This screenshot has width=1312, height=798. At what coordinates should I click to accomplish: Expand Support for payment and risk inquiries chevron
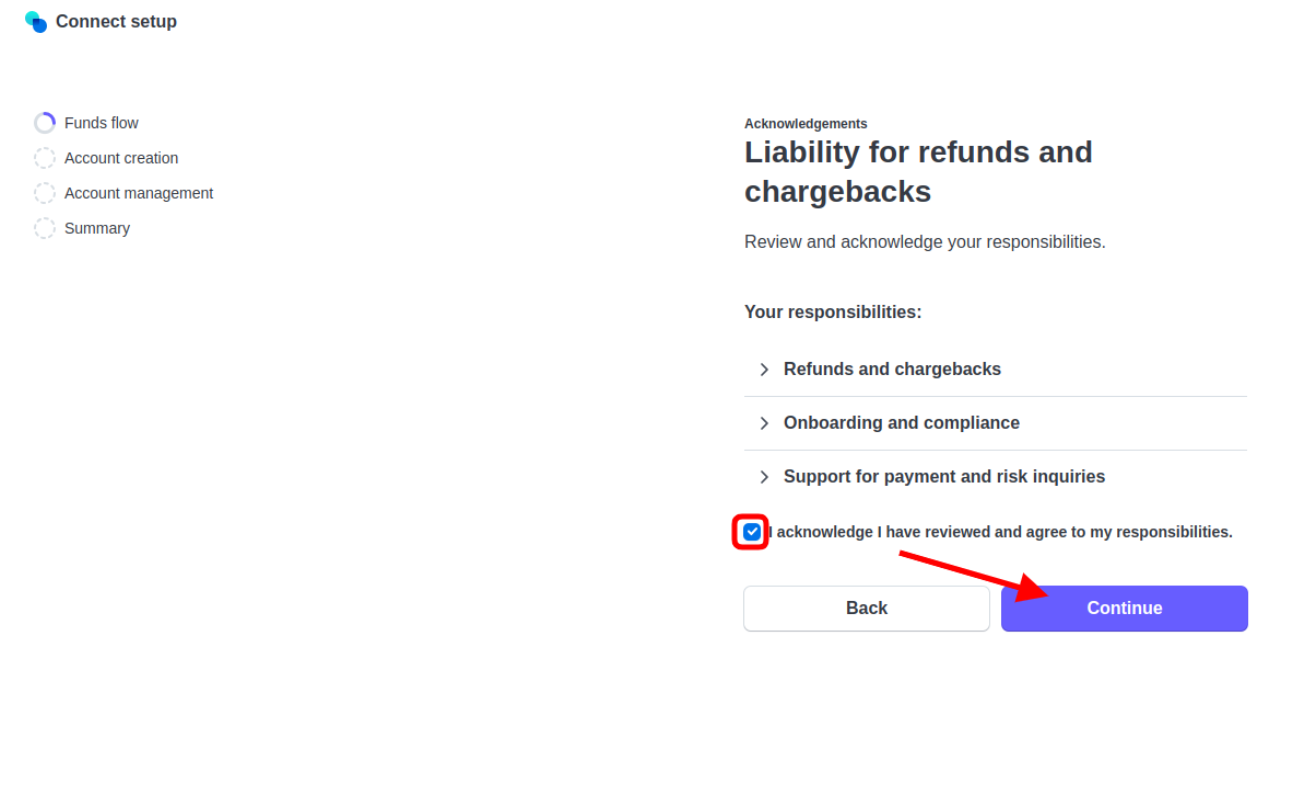[764, 477]
